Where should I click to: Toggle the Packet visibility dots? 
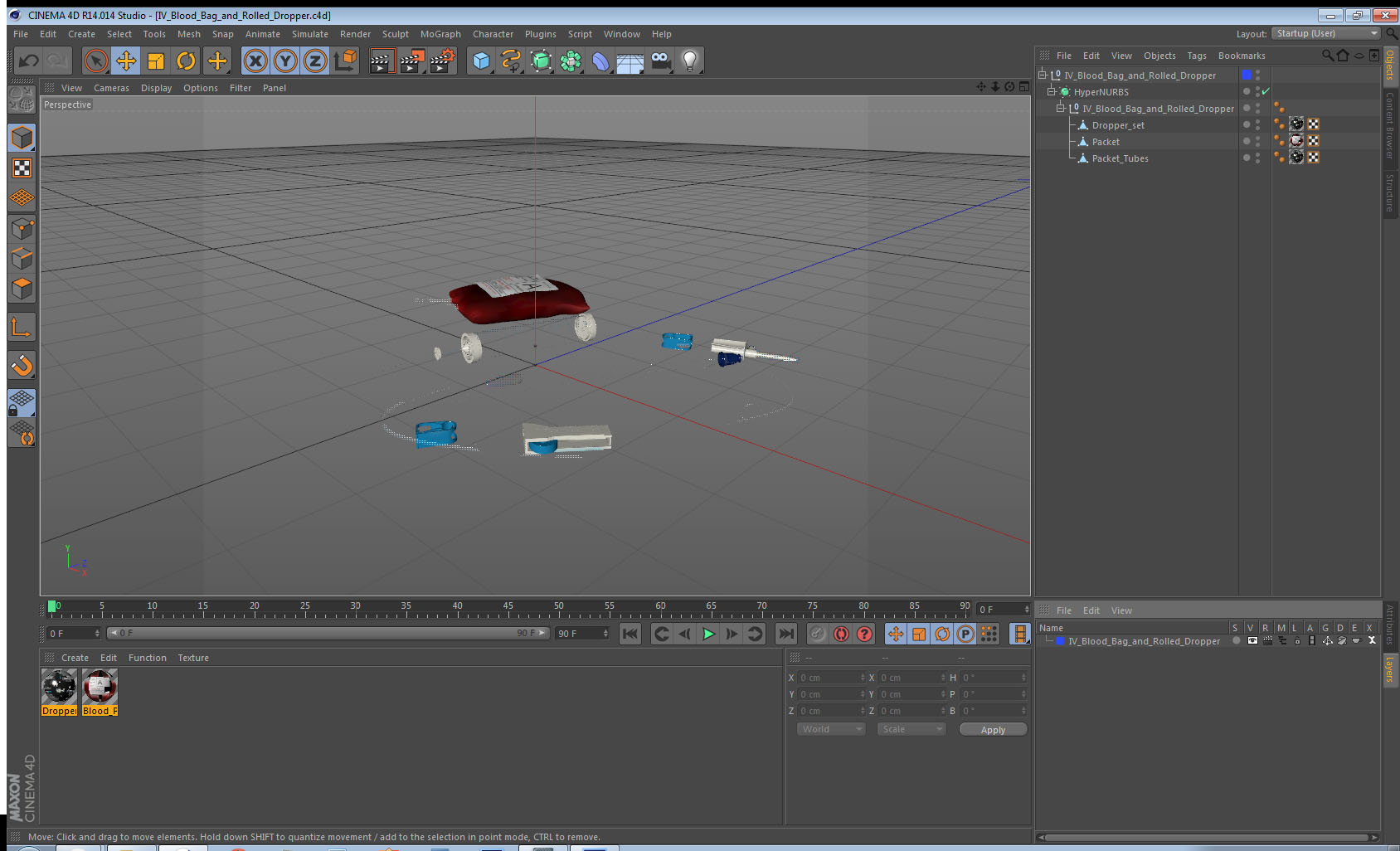click(1258, 141)
